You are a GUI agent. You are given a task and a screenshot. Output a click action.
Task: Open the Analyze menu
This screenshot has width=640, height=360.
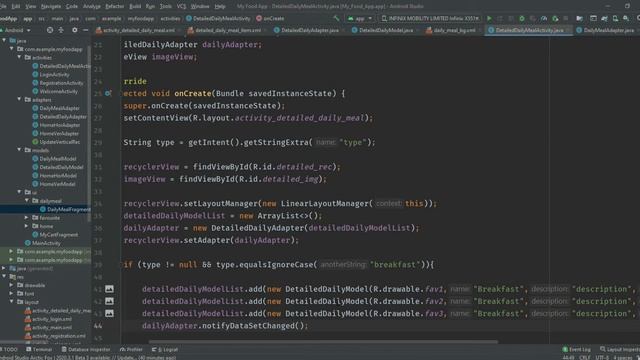click(91, 7)
